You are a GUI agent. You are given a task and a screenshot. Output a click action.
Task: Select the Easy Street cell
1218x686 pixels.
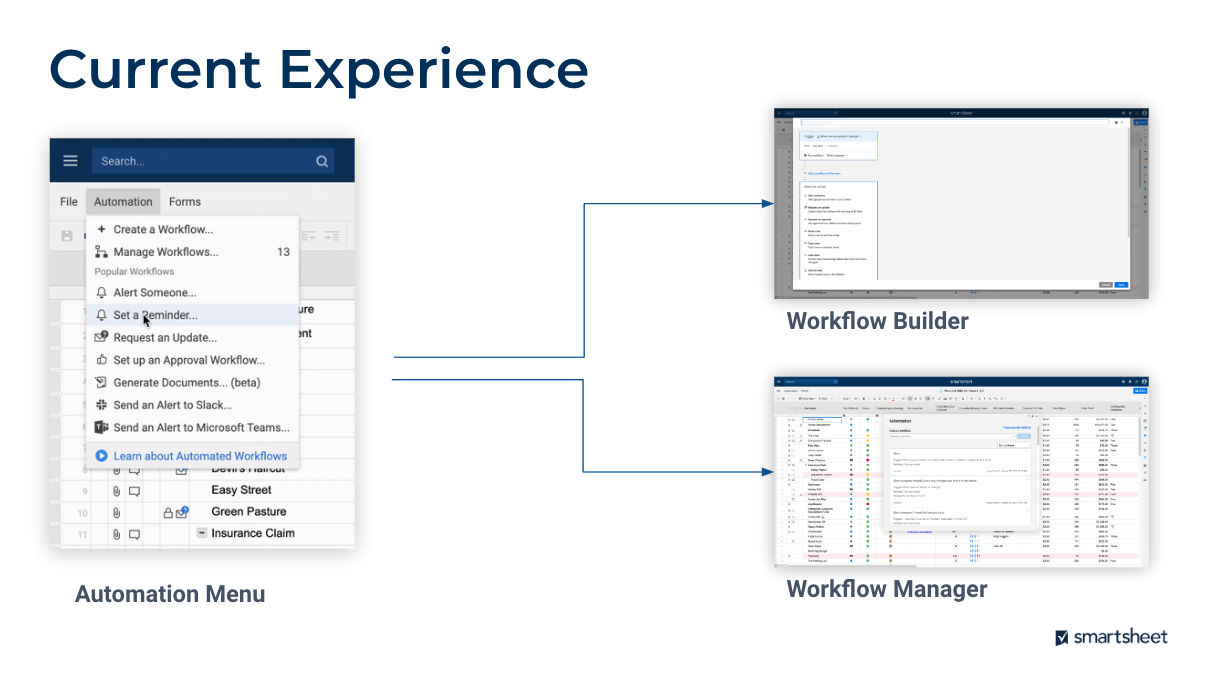pos(241,490)
